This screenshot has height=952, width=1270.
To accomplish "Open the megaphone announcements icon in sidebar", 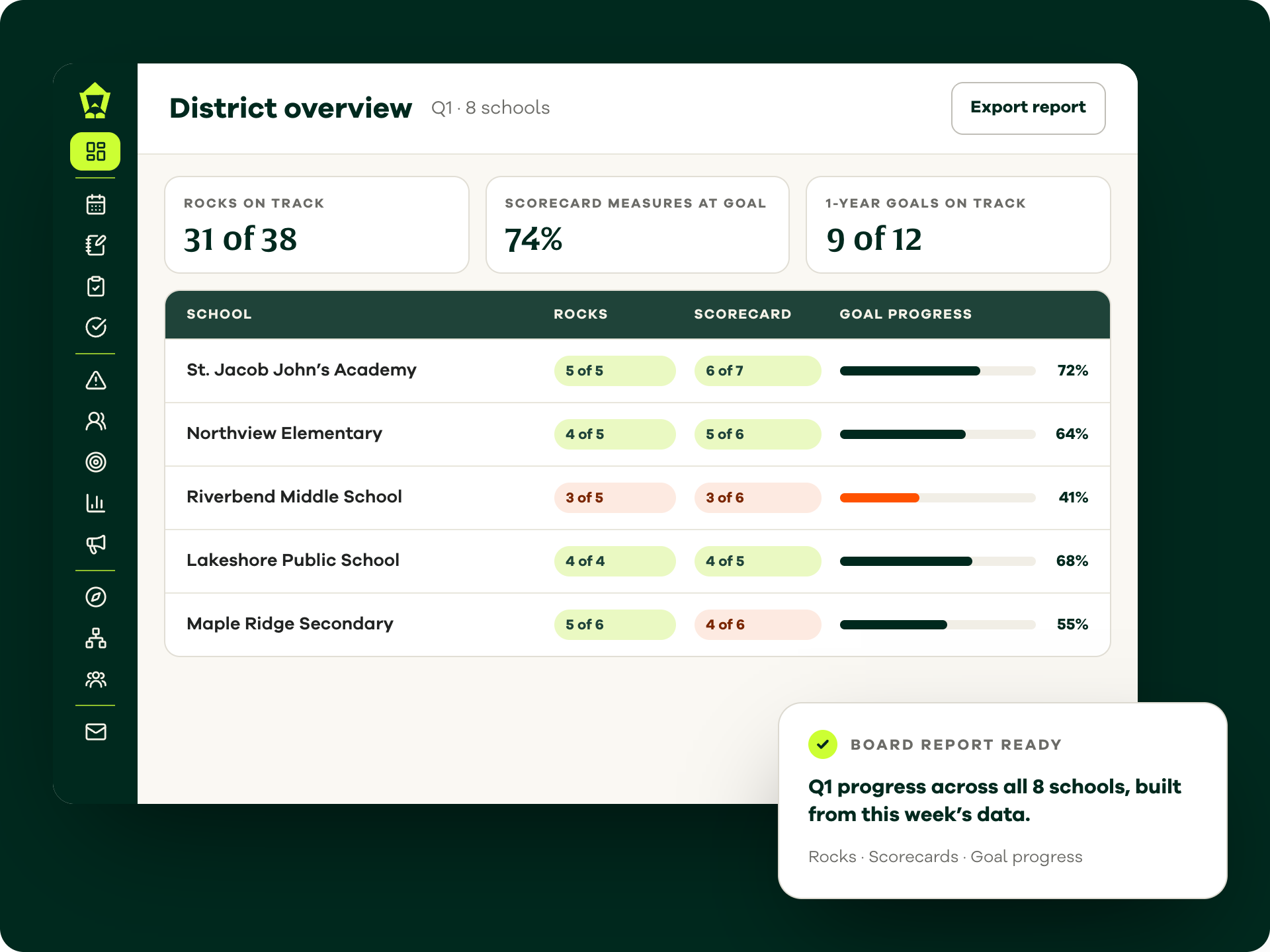I will click(x=96, y=544).
